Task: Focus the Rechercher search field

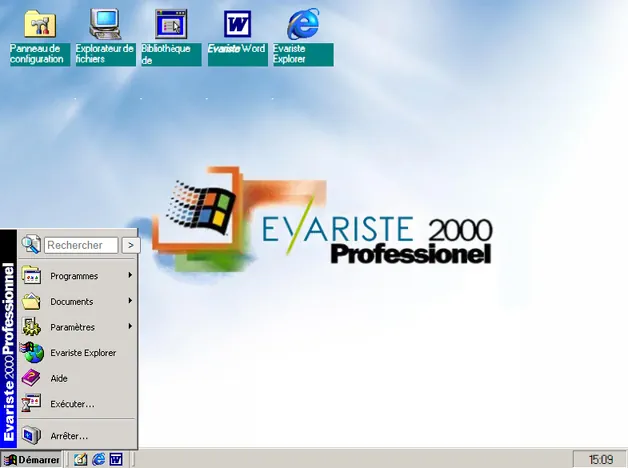Action: click(x=81, y=245)
